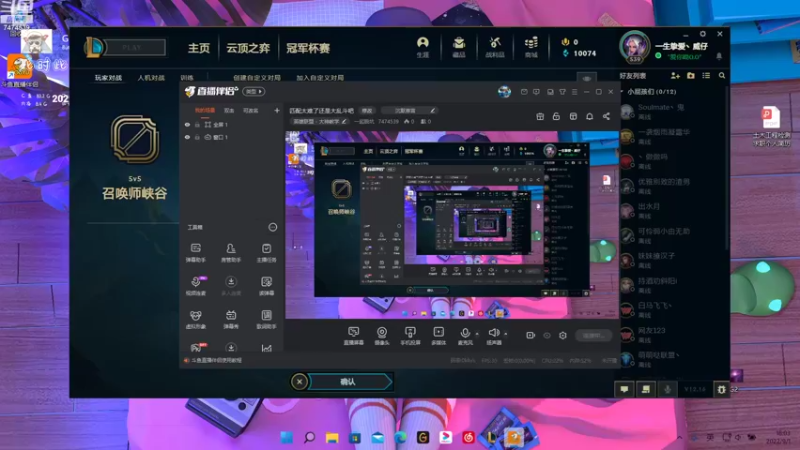Click the 确认 confirm button
Screen dimensions: 800x450
349,382
